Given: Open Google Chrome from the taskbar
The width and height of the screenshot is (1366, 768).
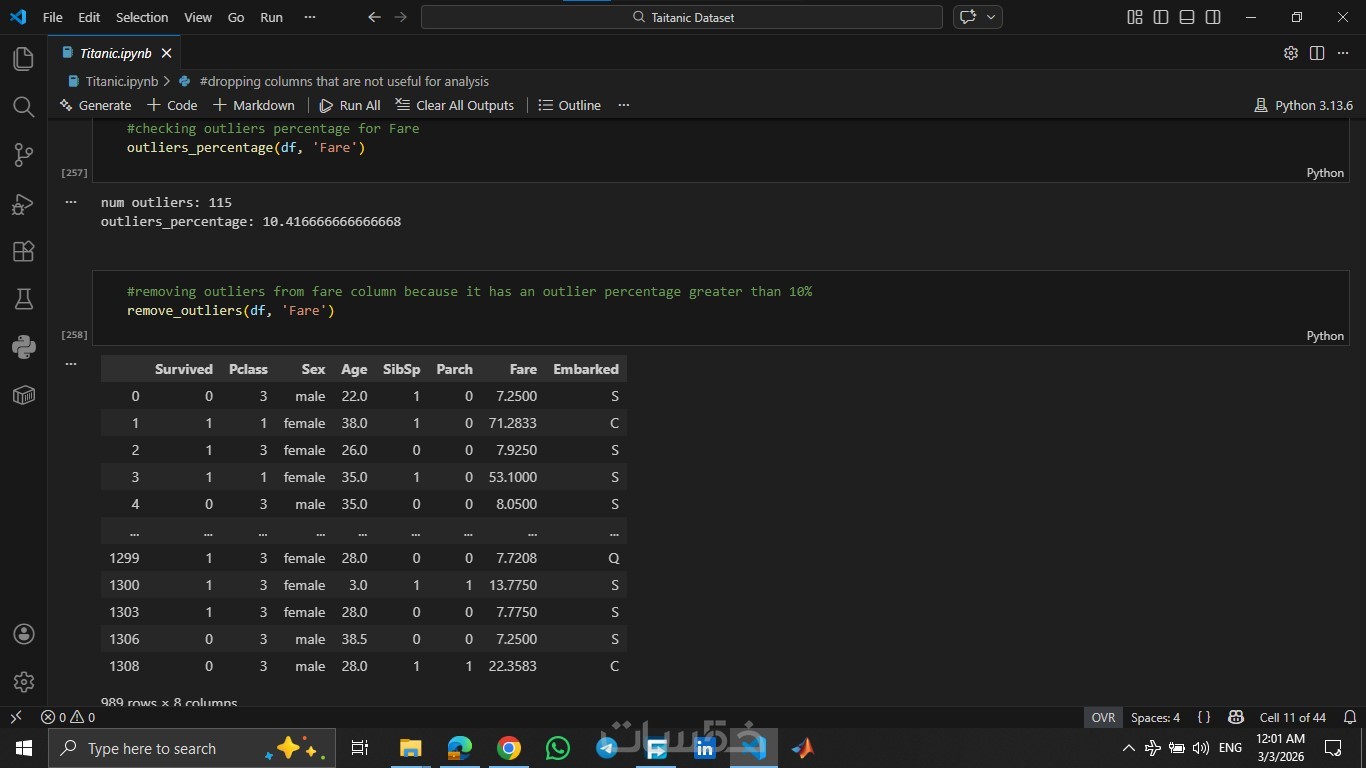Looking at the screenshot, I should pyautogui.click(x=509, y=748).
